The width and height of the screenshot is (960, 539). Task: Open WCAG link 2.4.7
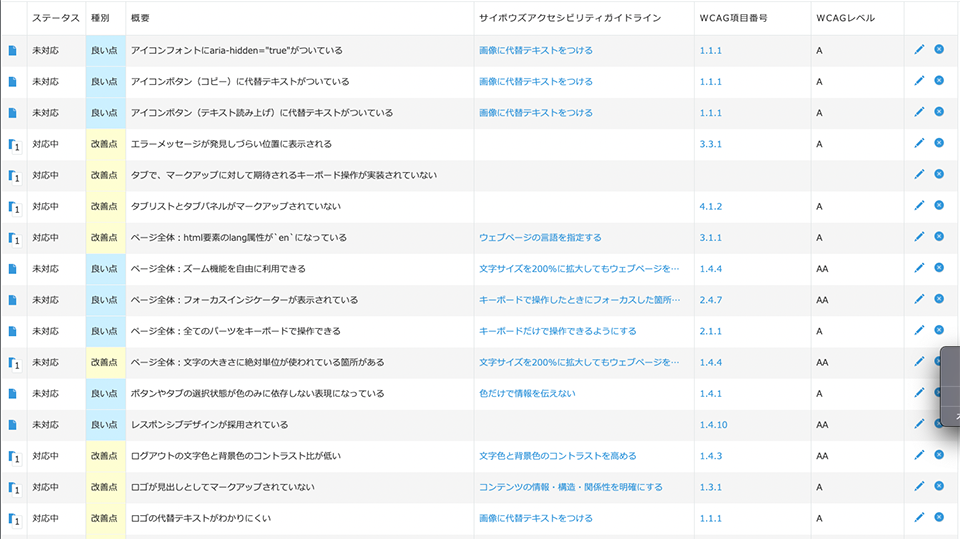[711, 301]
